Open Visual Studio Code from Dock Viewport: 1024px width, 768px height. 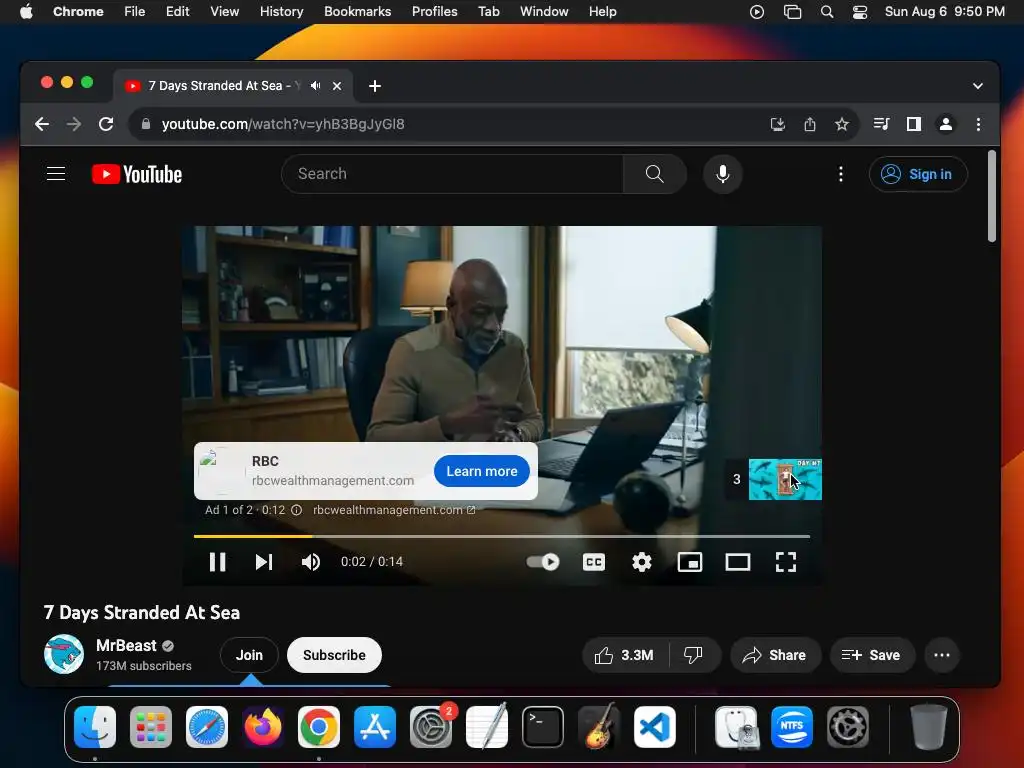click(x=655, y=727)
